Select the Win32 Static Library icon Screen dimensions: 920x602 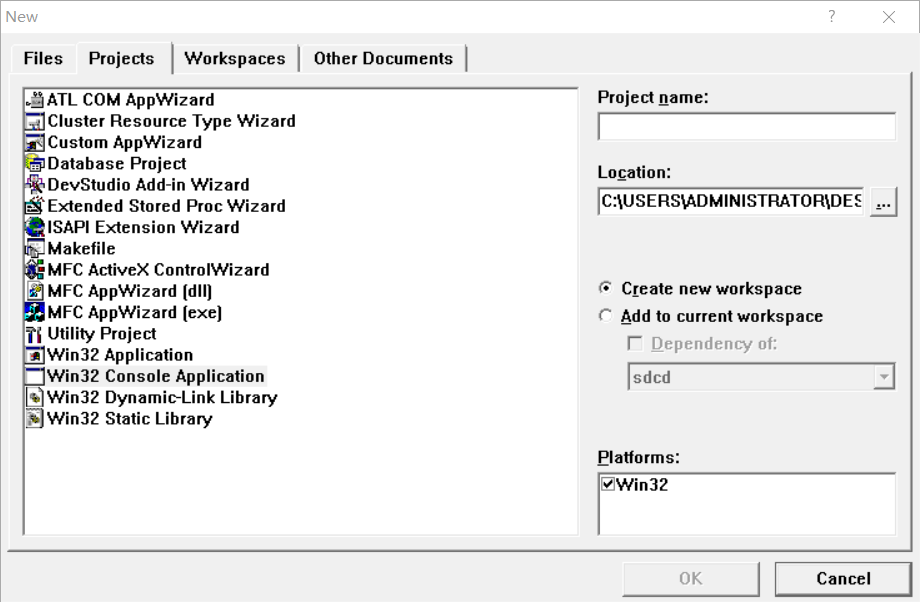35,418
